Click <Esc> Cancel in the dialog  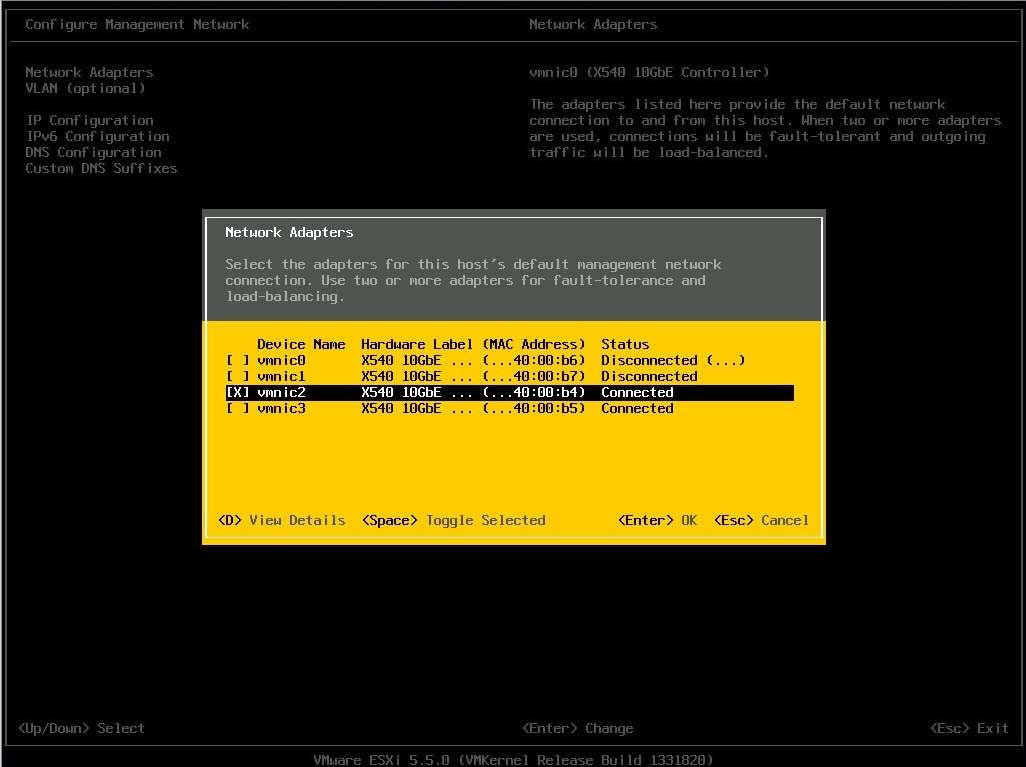click(762, 520)
